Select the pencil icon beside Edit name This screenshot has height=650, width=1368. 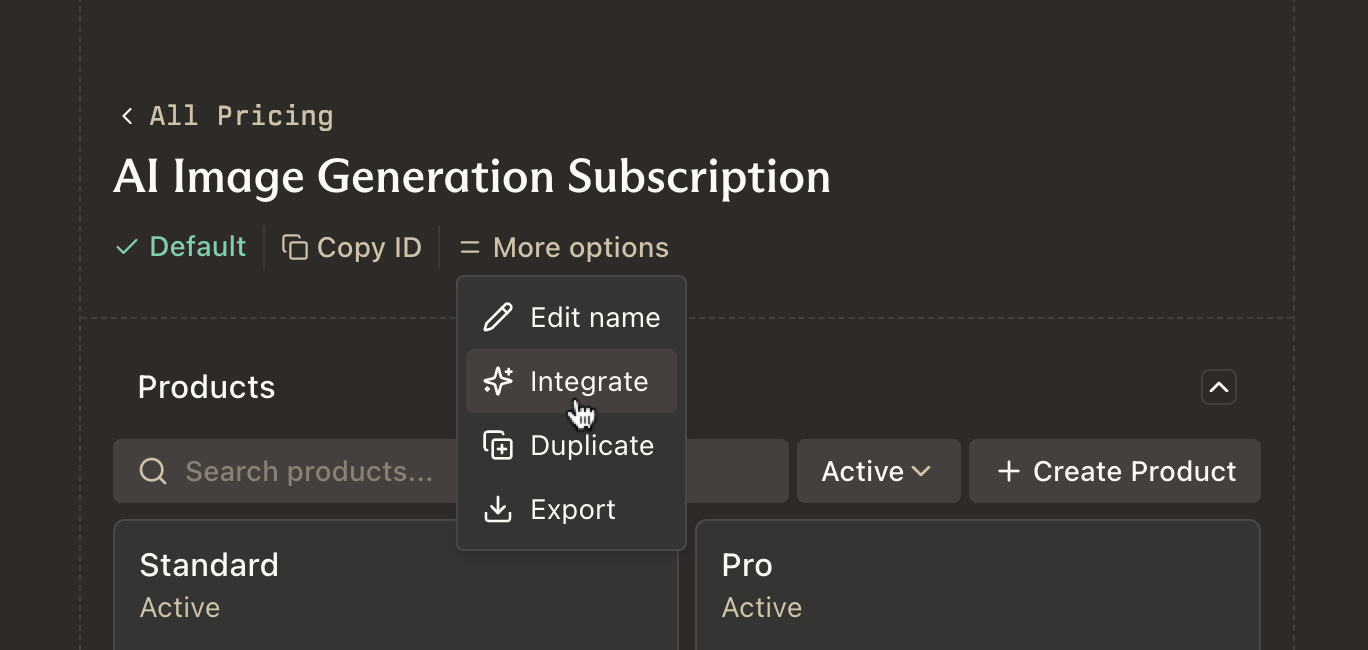498,317
